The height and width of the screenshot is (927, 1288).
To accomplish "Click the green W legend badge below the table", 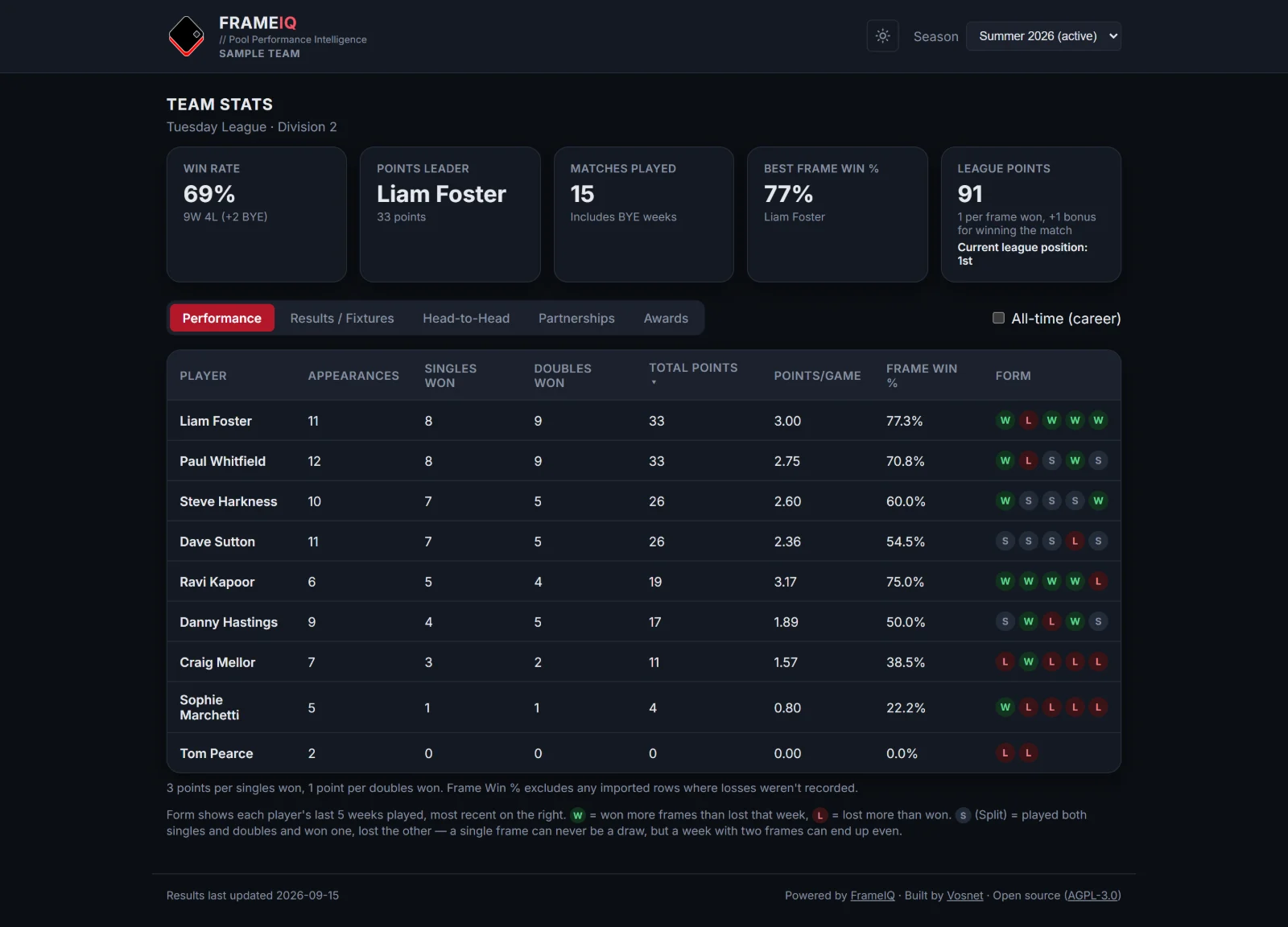I will click(578, 815).
